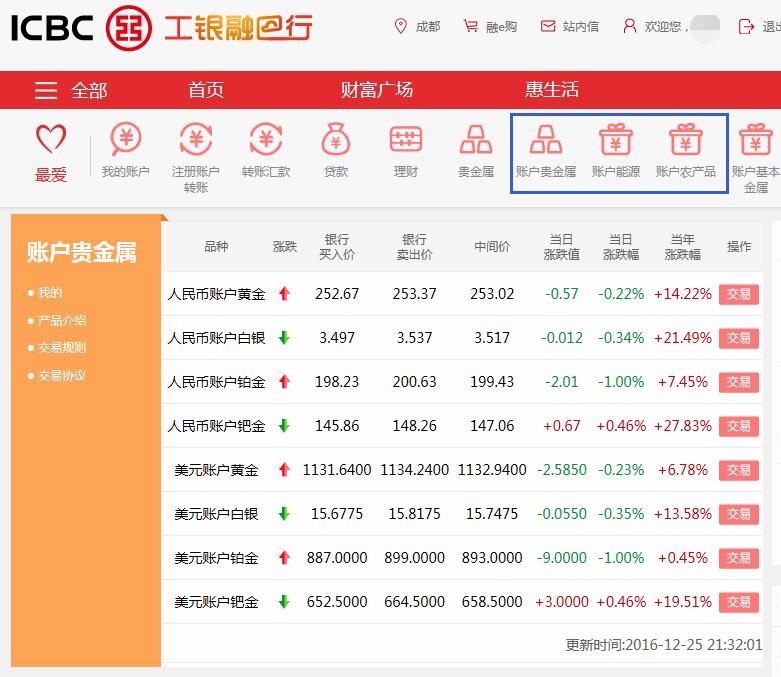This screenshot has width=781, height=677.
Task: Click the up arrow for 人民币账户铂金
Action: coord(284,382)
